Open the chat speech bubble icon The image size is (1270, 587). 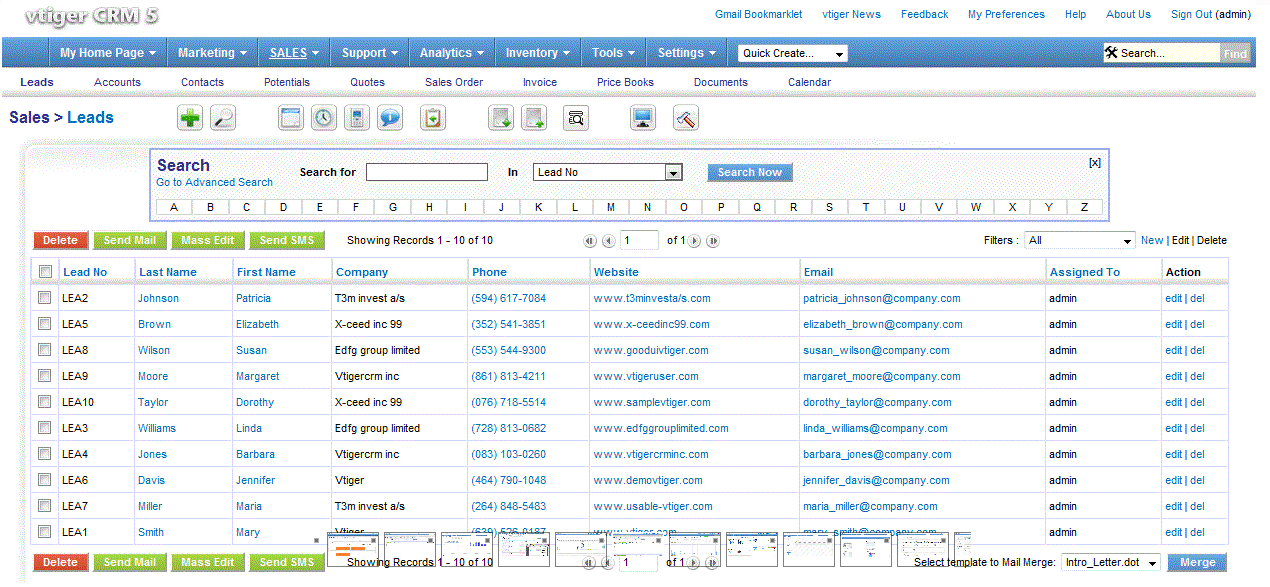pos(389,118)
